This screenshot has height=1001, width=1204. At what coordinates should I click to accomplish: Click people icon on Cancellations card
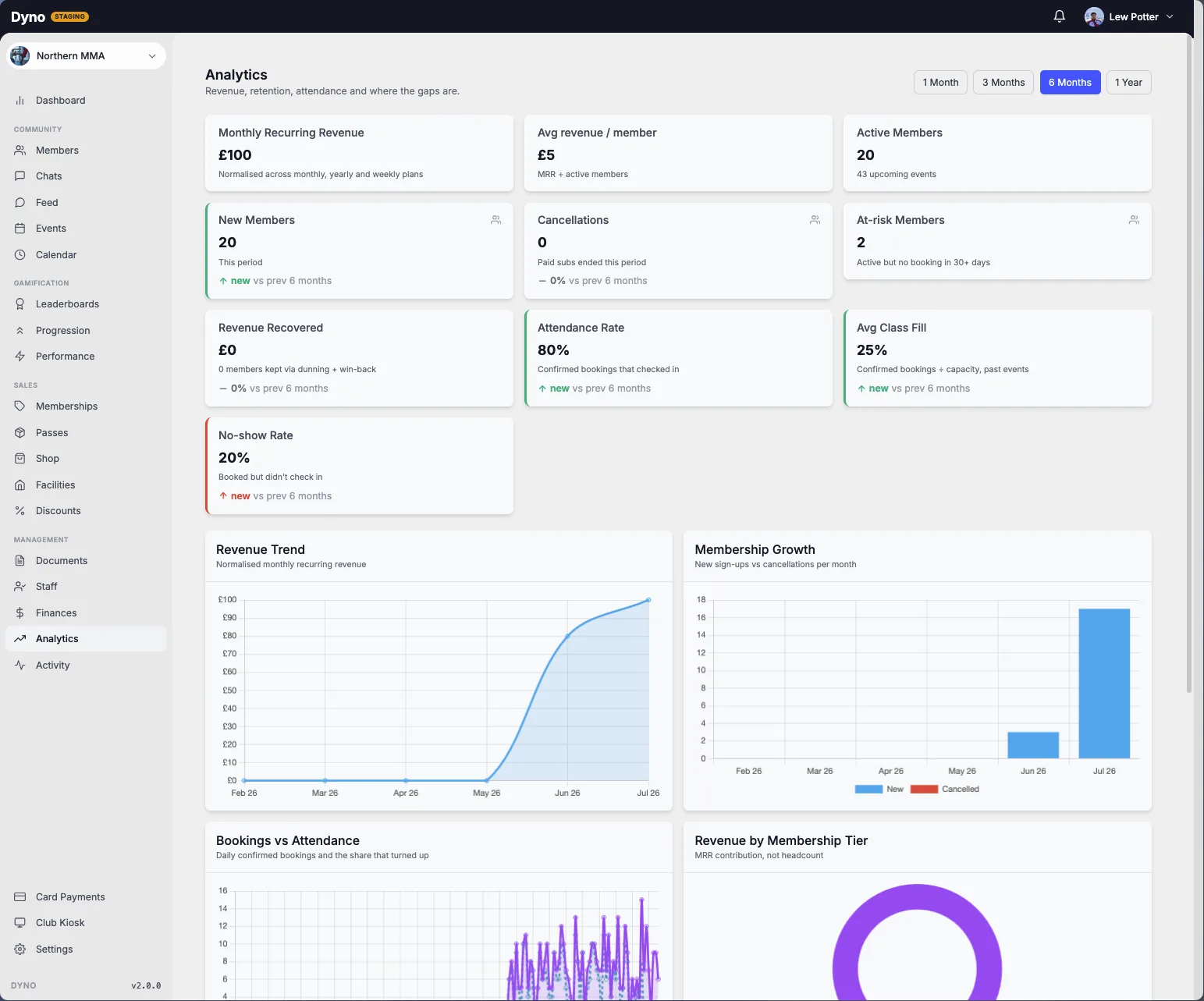815,220
